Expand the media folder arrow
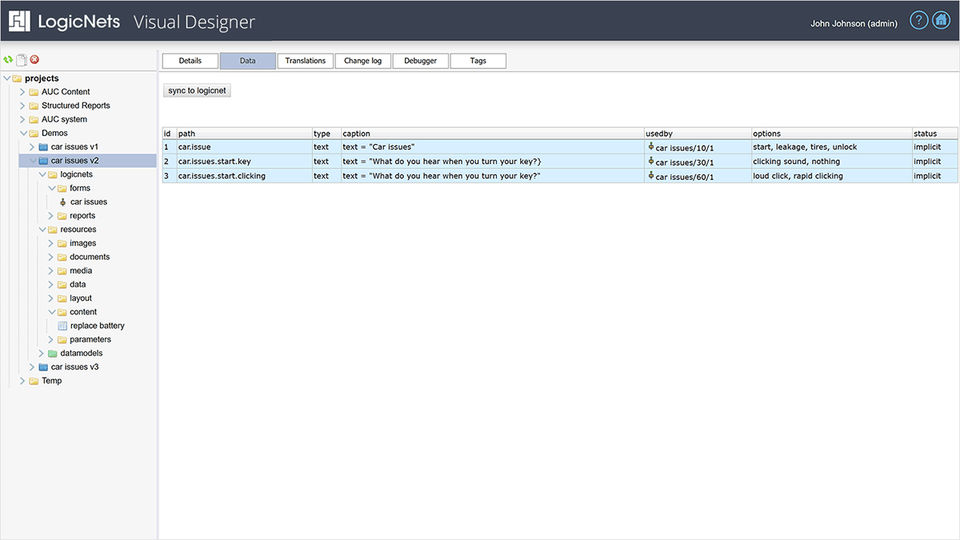Screen dimensions: 960x540 point(51,271)
